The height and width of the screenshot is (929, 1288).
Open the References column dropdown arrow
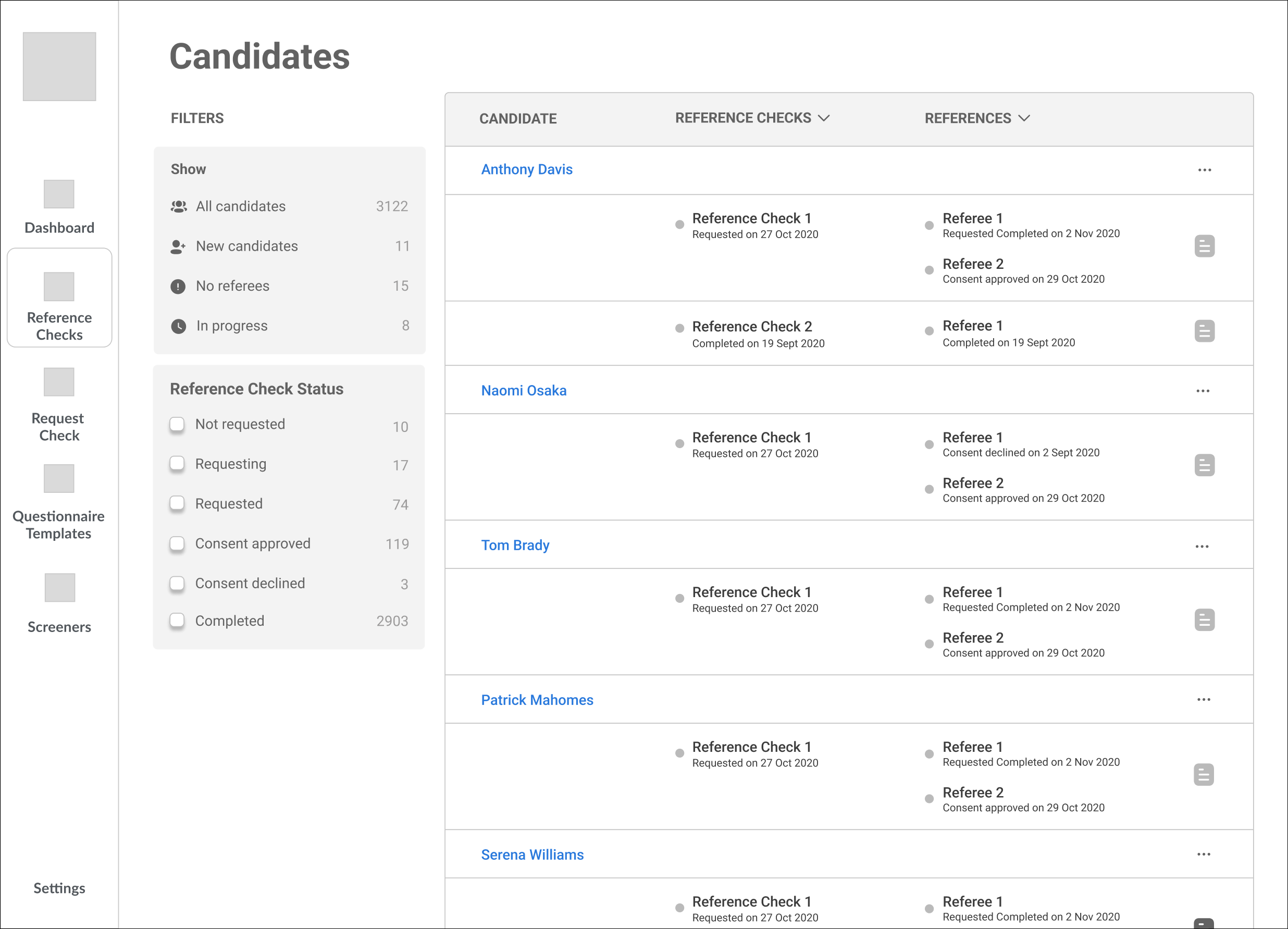point(1024,118)
